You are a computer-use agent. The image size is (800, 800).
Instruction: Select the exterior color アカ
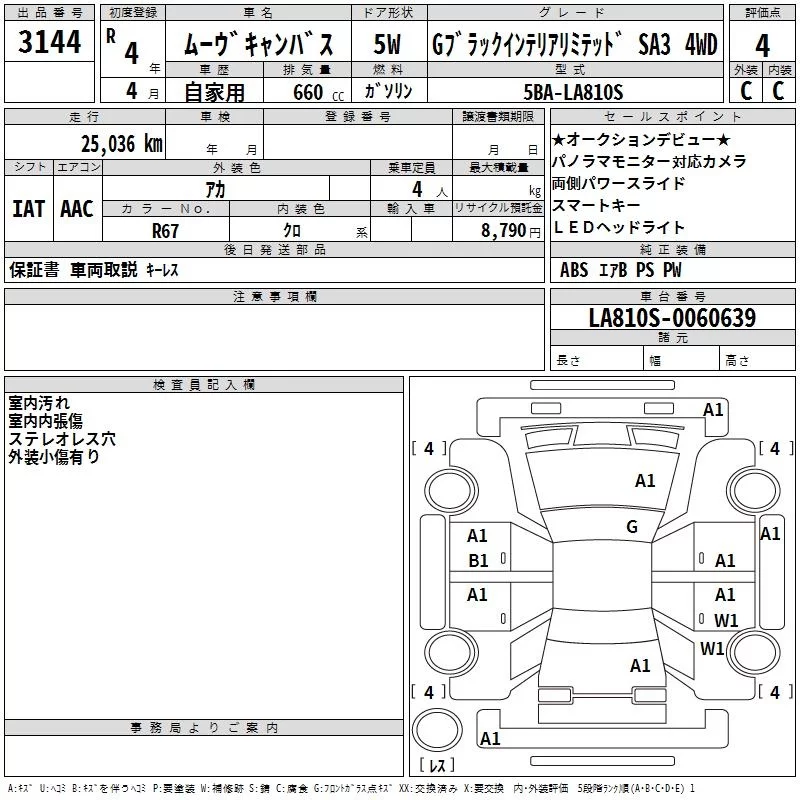215,189
